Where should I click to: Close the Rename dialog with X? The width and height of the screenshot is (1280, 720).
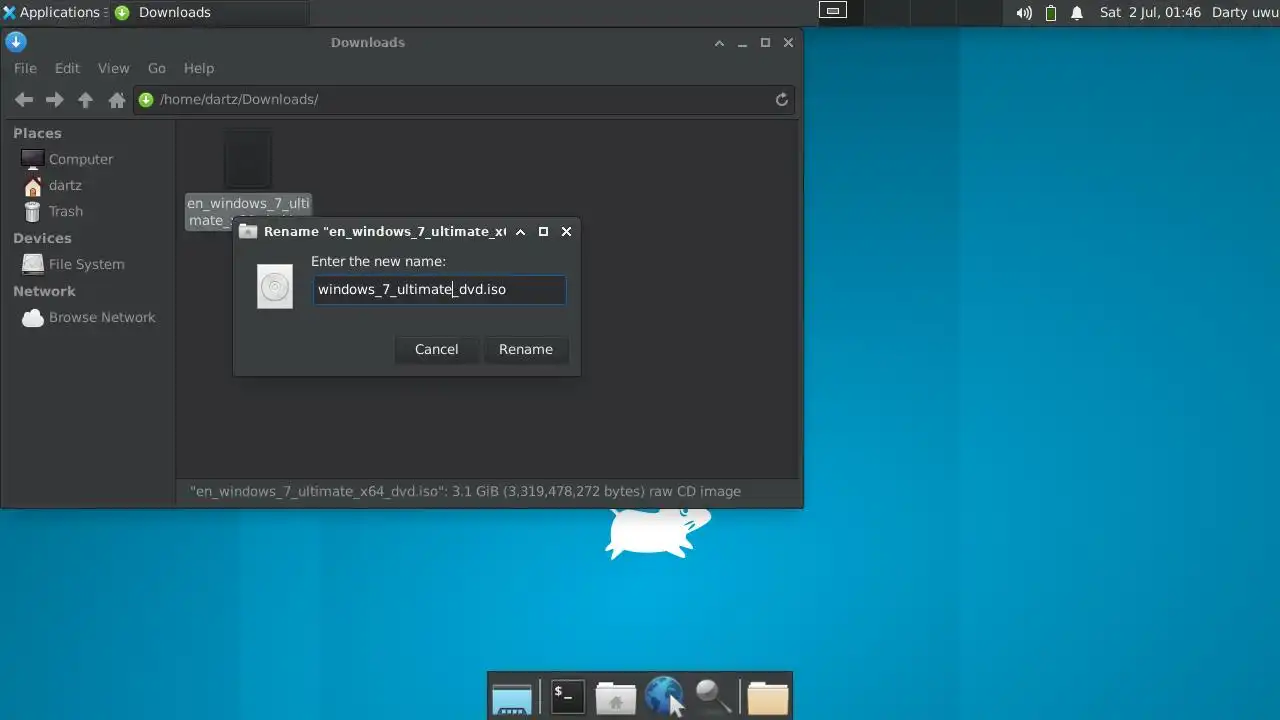pyautogui.click(x=566, y=231)
